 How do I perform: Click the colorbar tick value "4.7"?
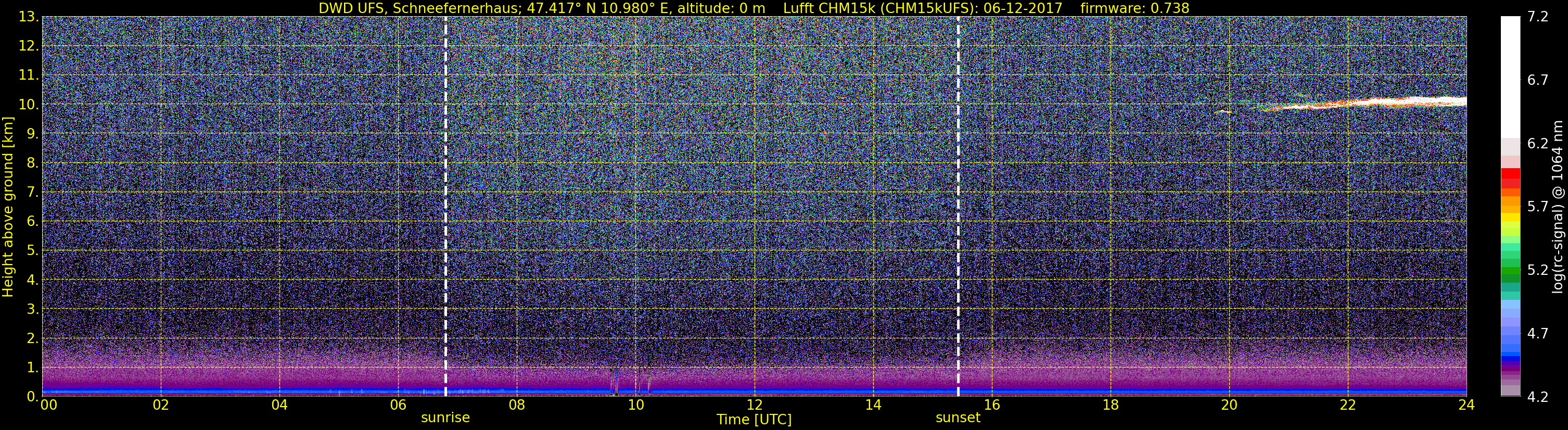pos(1538,334)
